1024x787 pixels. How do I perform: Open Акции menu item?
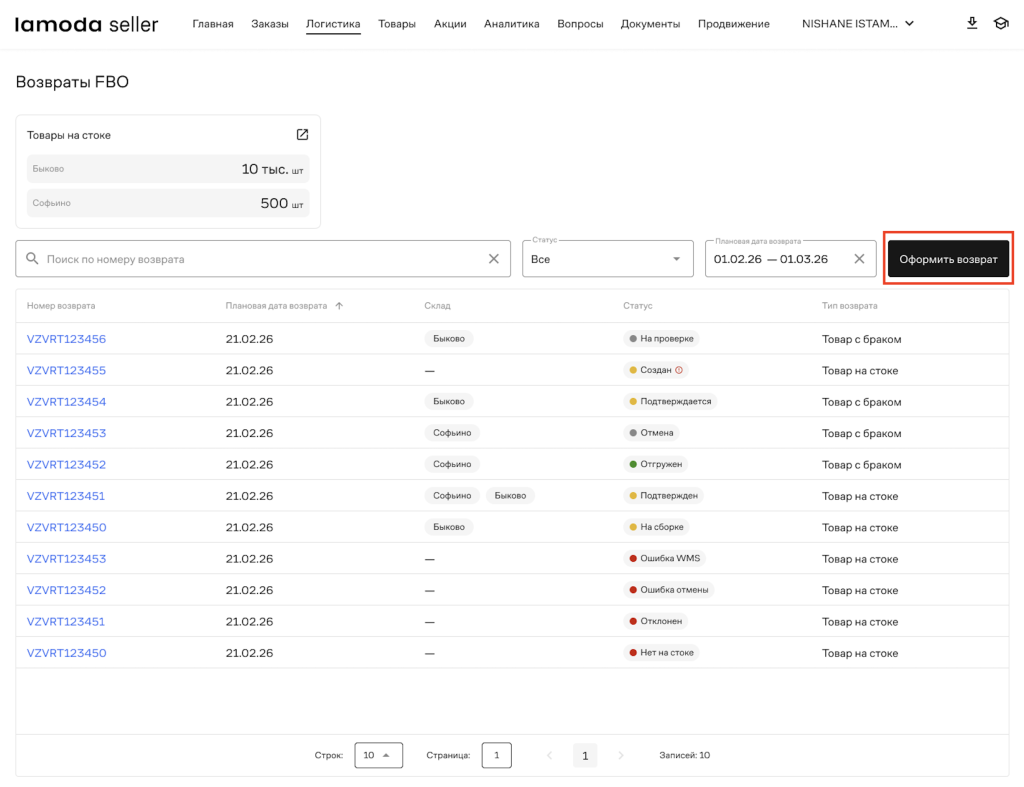(x=450, y=24)
